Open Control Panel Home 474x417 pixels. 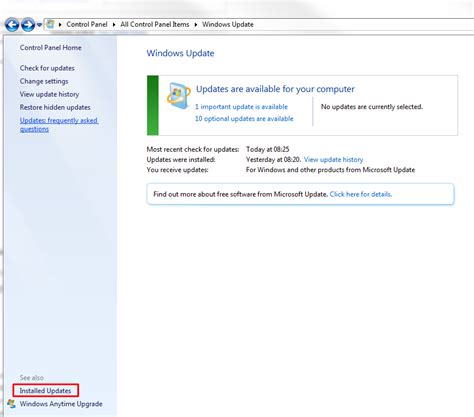[x=50, y=48]
